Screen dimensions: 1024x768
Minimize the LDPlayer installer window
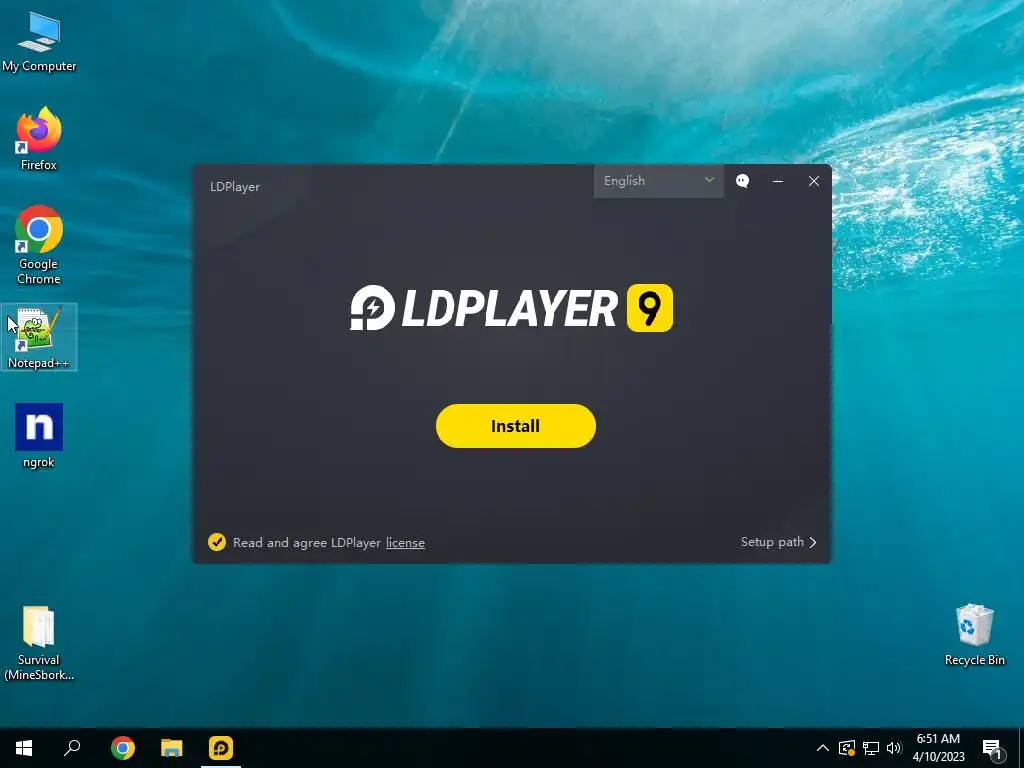coord(778,181)
